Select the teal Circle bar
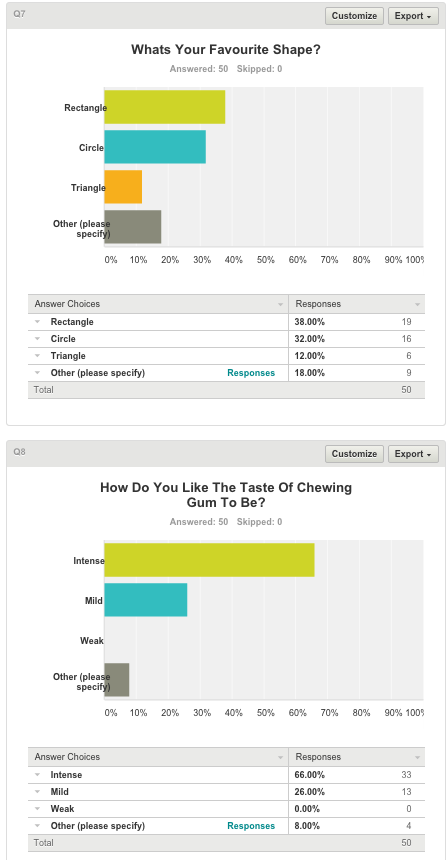 [x=155, y=147]
